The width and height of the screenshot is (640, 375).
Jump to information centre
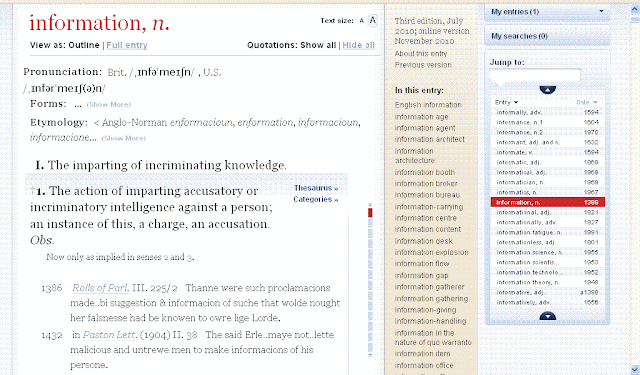coord(425,218)
